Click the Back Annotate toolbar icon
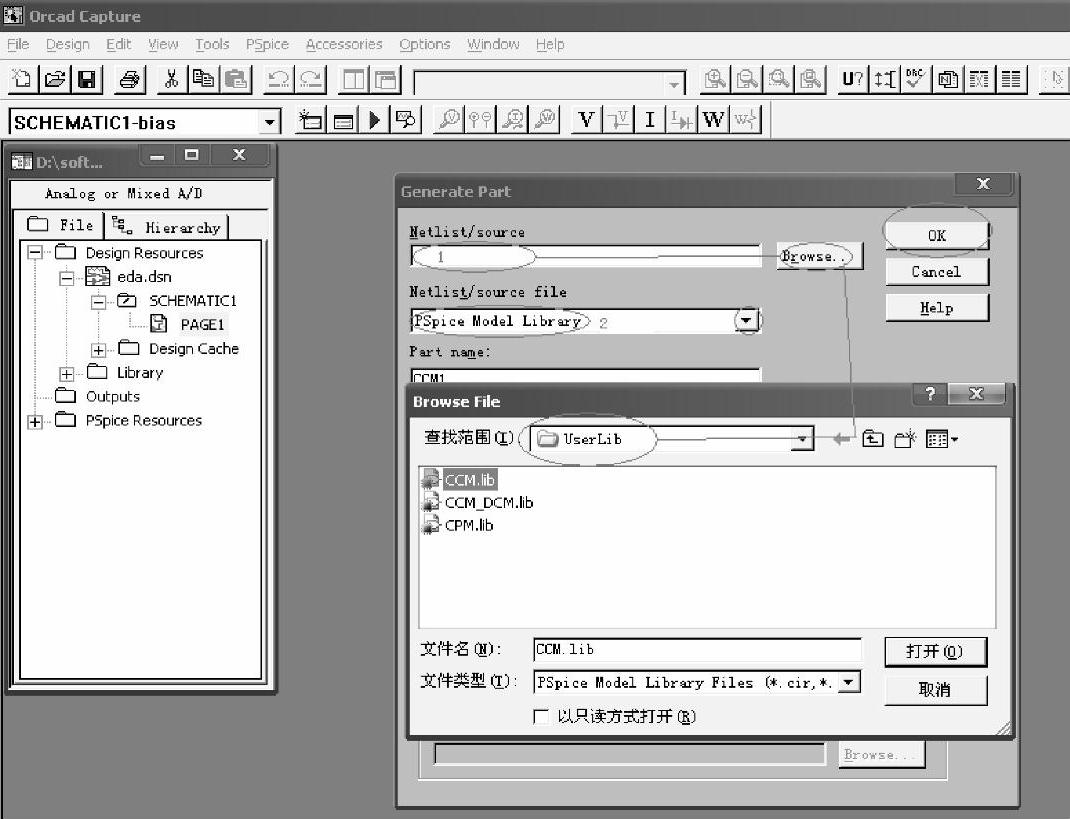The height and width of the screenshot is (819, 1070). click(x=884, y=80)
